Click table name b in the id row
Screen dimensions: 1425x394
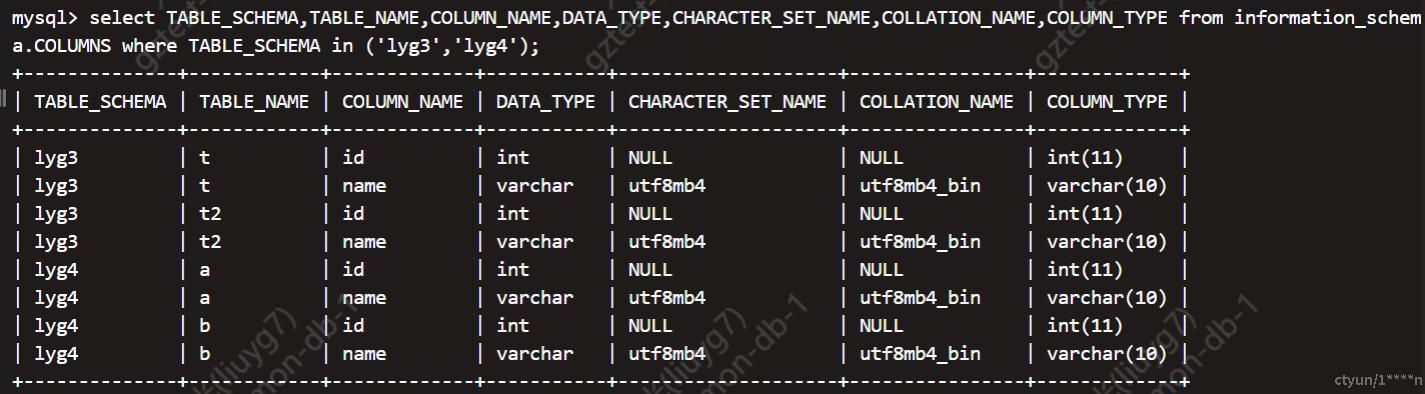205,326
